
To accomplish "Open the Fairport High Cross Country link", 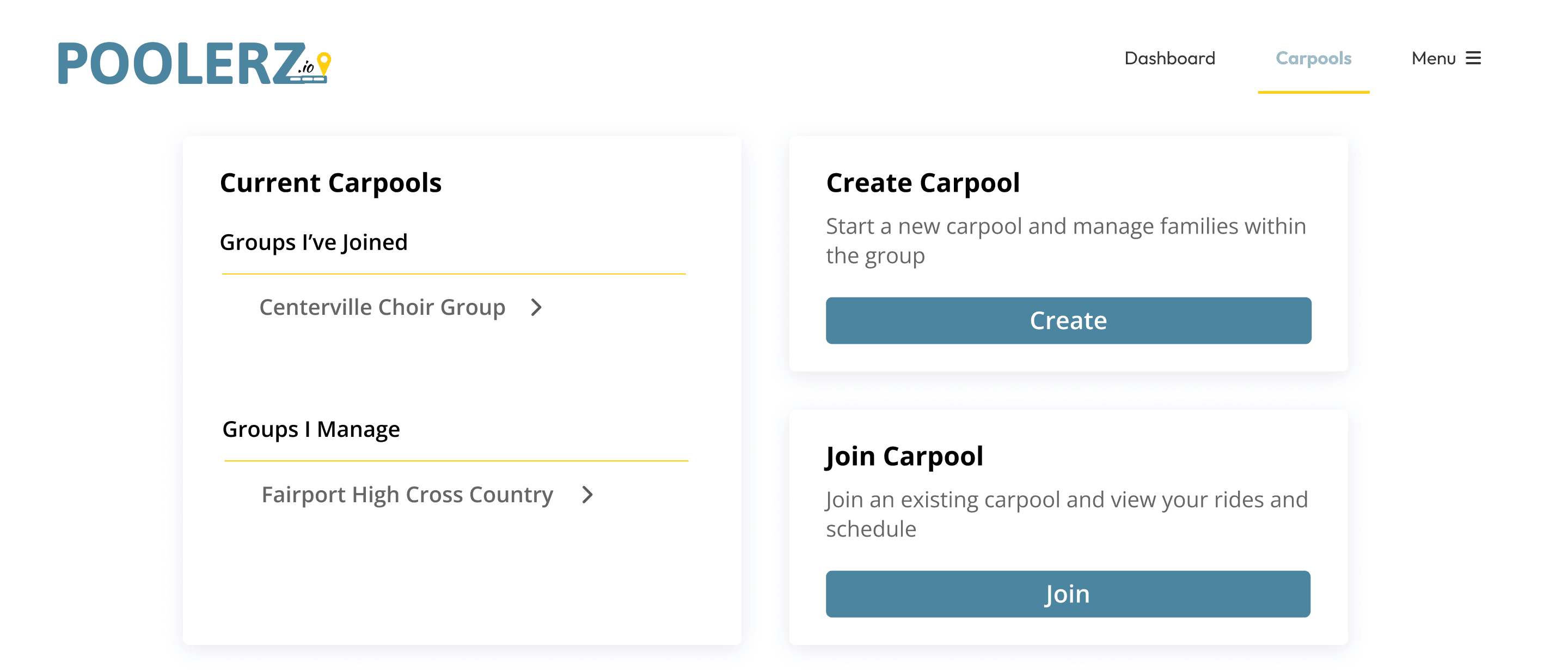I will [407, 495].
